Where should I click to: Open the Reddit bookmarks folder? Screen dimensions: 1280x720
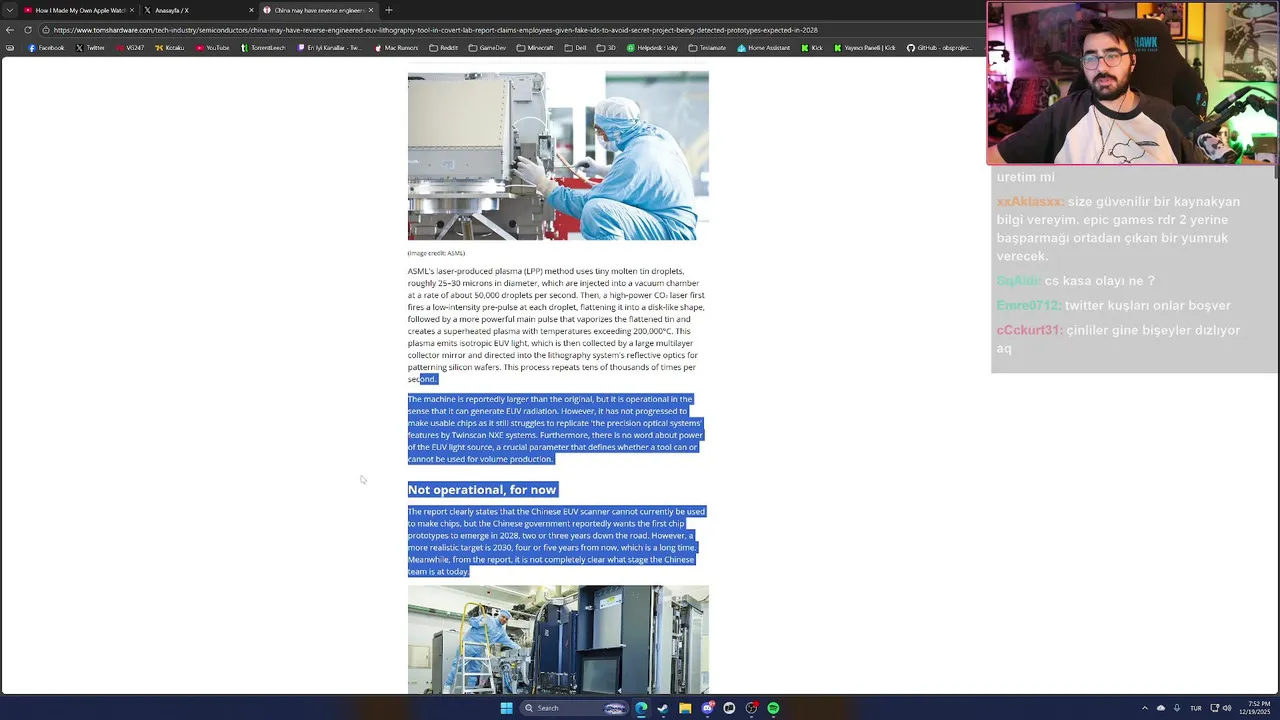pyautogui.click(x=444, y=48)
